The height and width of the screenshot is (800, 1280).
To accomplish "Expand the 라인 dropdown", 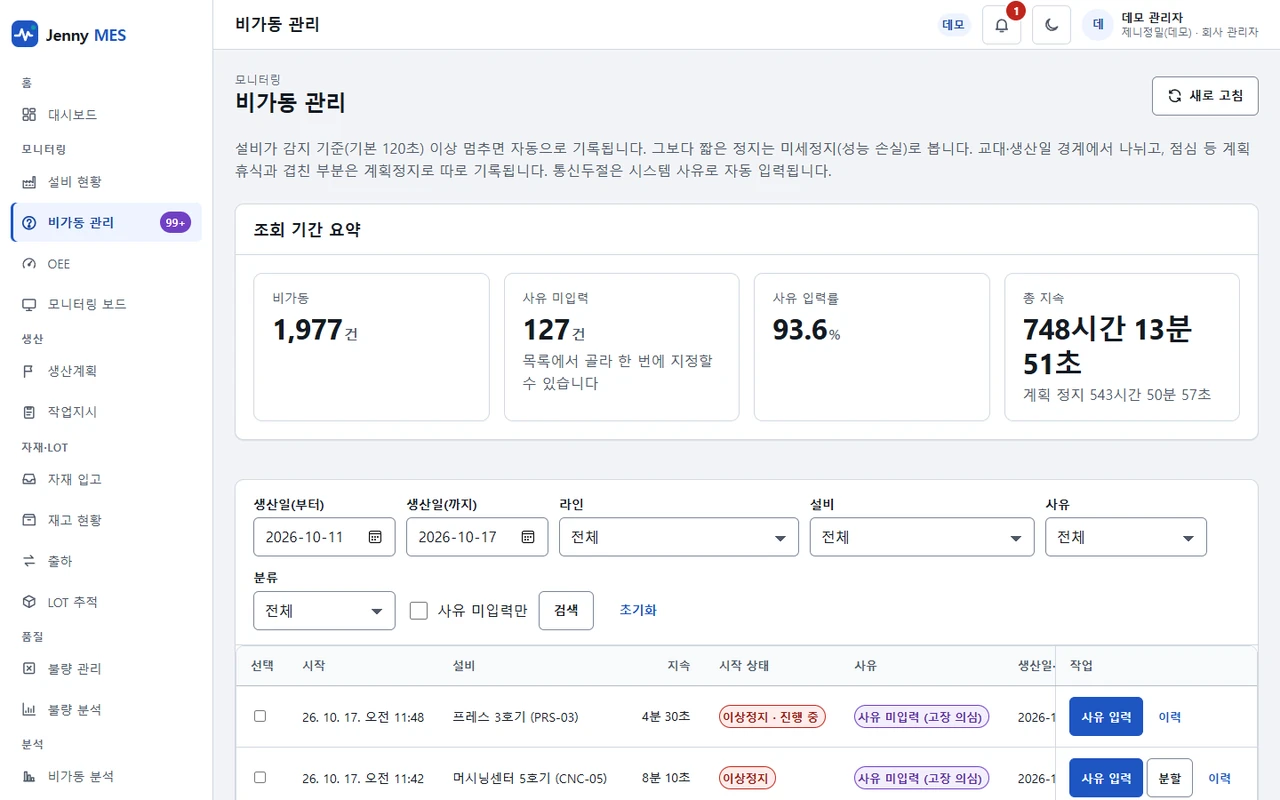I will point(679,537).
